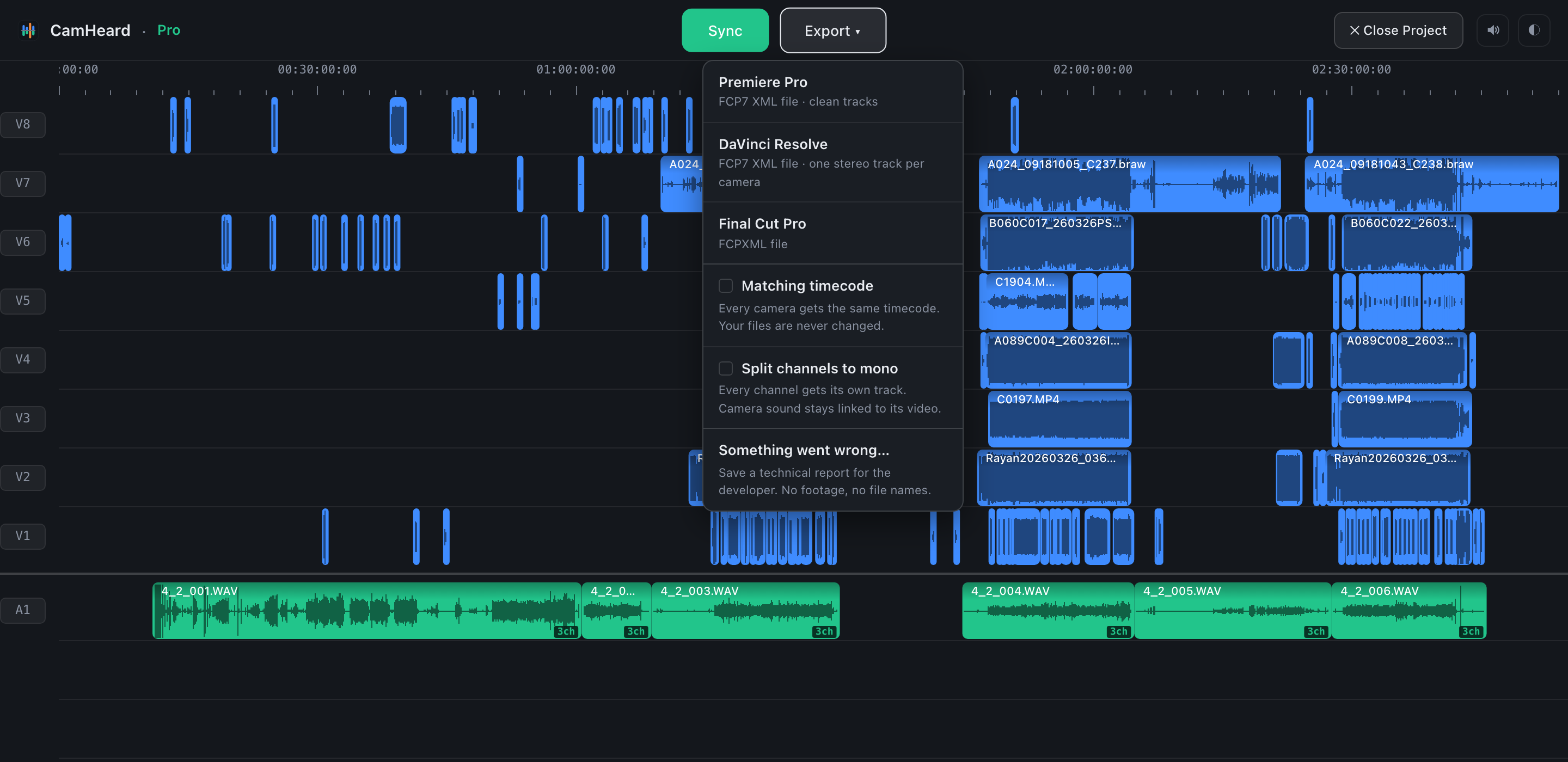Close the project with Close Project button
The width and height of the screenshot is (1568, 762).
[1398, 30]
